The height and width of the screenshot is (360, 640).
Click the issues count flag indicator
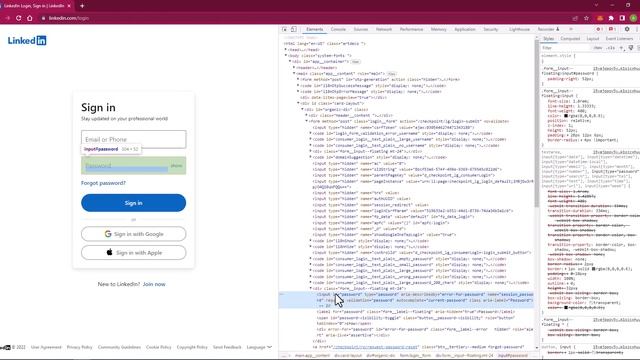611,29
